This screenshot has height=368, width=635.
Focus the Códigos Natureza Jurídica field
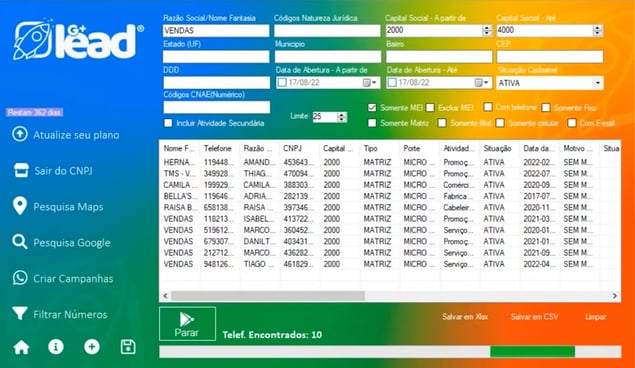point(327,30)
